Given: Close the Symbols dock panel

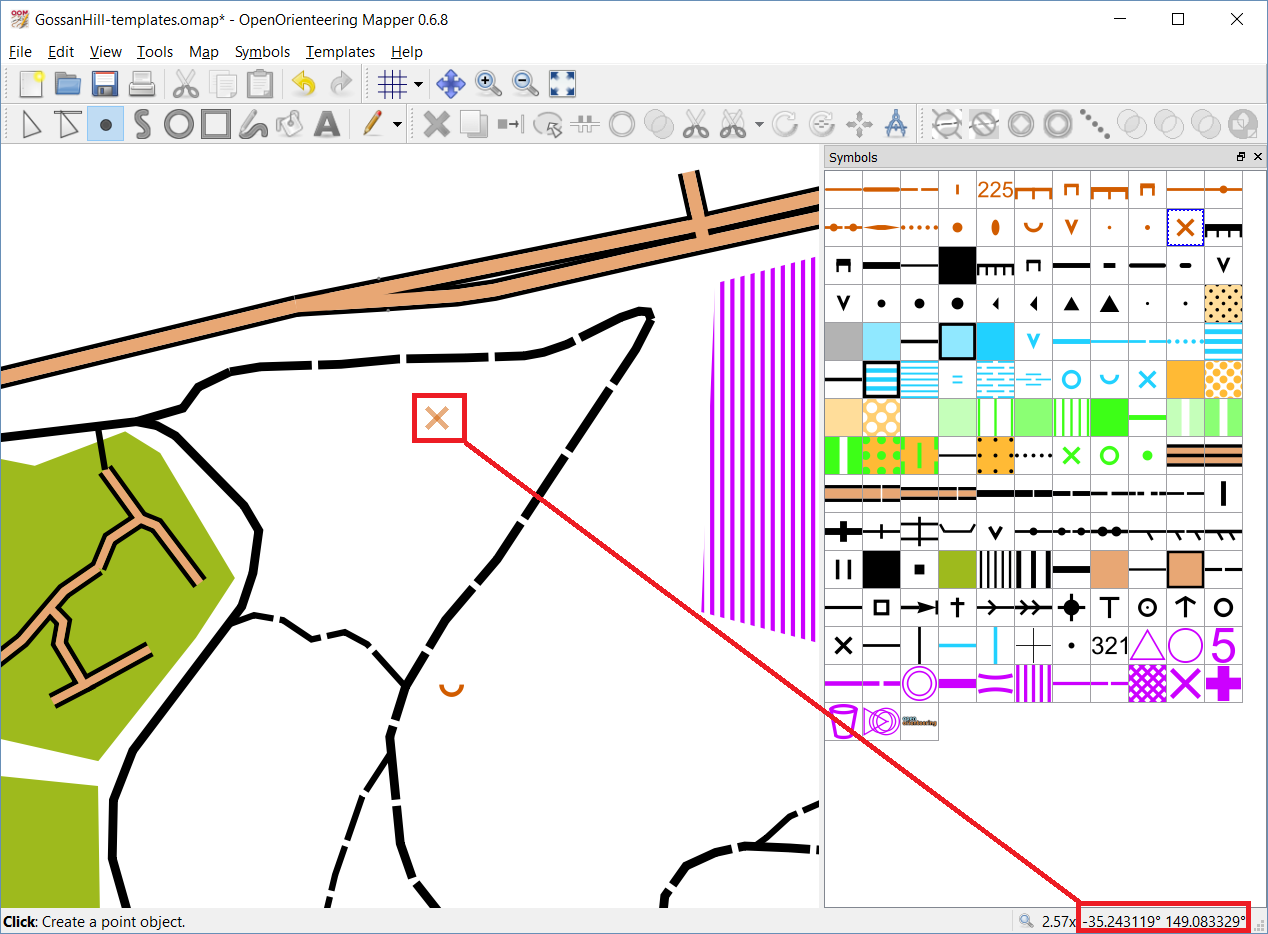Looking at the screenshot, I should click(1258, 157).
